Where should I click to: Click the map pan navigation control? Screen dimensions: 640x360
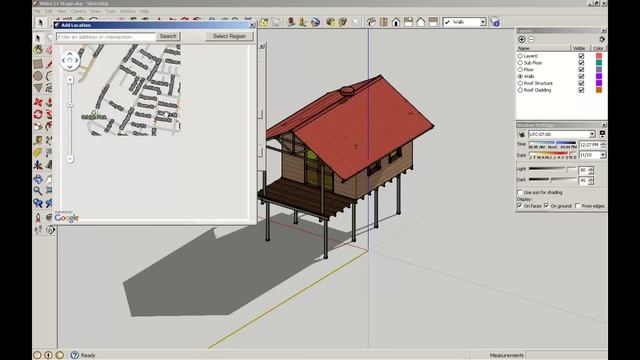[70, 60]
